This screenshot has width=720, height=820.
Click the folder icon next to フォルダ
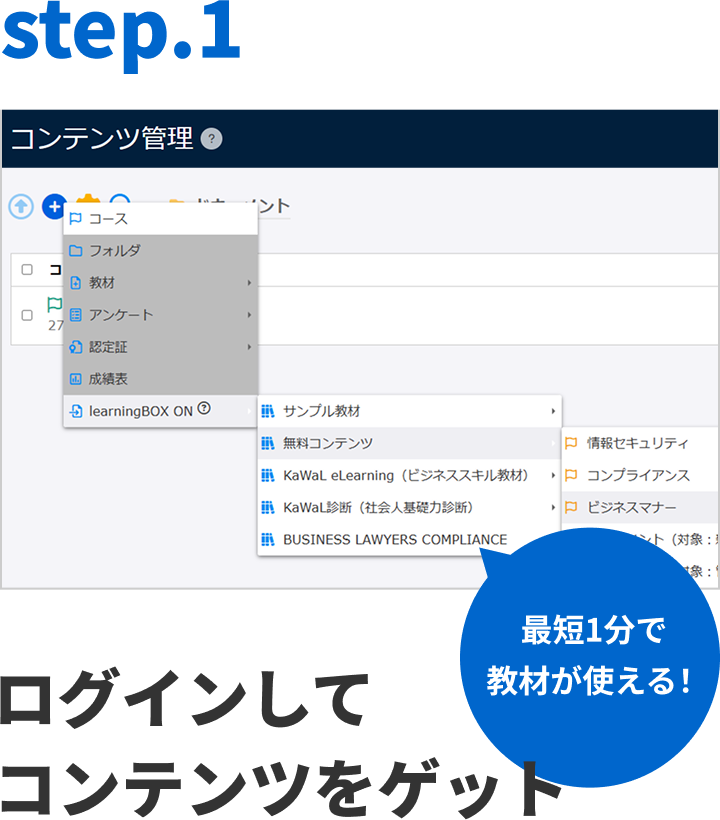point(76,251)
